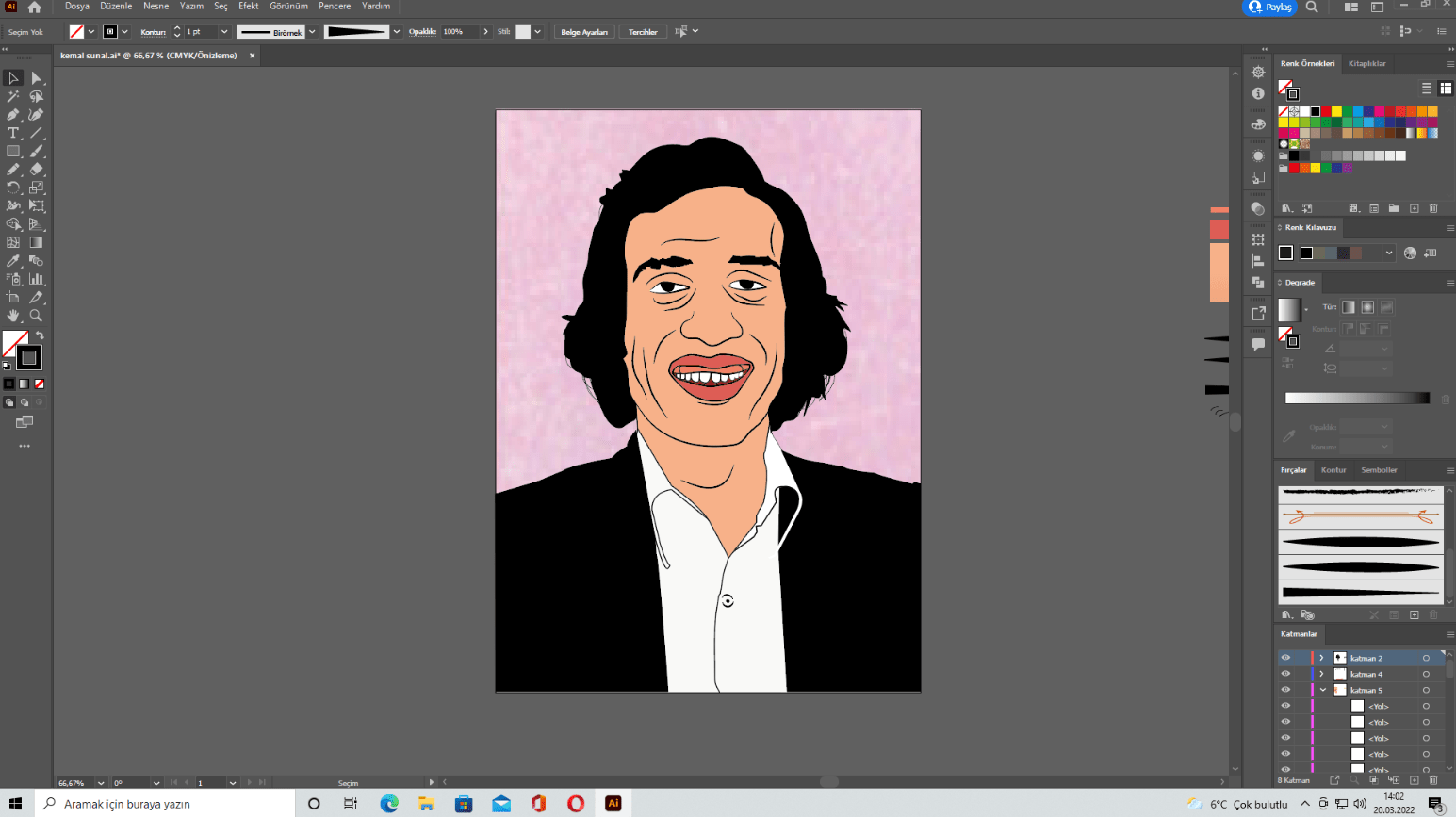The height and width of the screenshot is (817, 1456).
Task: Click the Paylaş share button
Action: pyautogui.click(x=1269, y=7)
